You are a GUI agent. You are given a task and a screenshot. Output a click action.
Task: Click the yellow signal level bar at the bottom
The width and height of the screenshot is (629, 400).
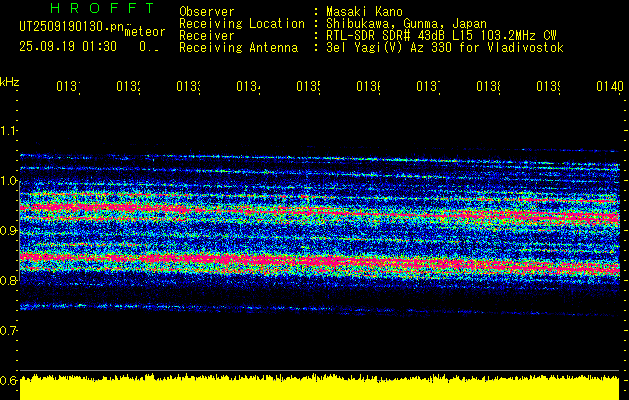(x=320, y=388)
